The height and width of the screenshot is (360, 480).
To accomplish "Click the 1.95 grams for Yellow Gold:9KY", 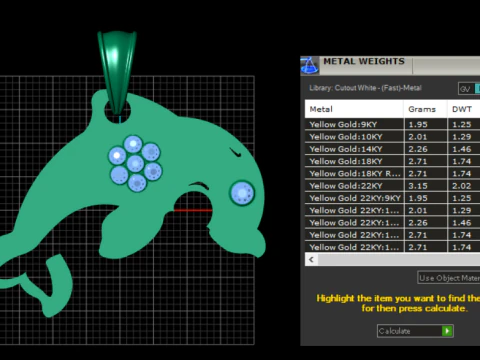I will 418,125.
